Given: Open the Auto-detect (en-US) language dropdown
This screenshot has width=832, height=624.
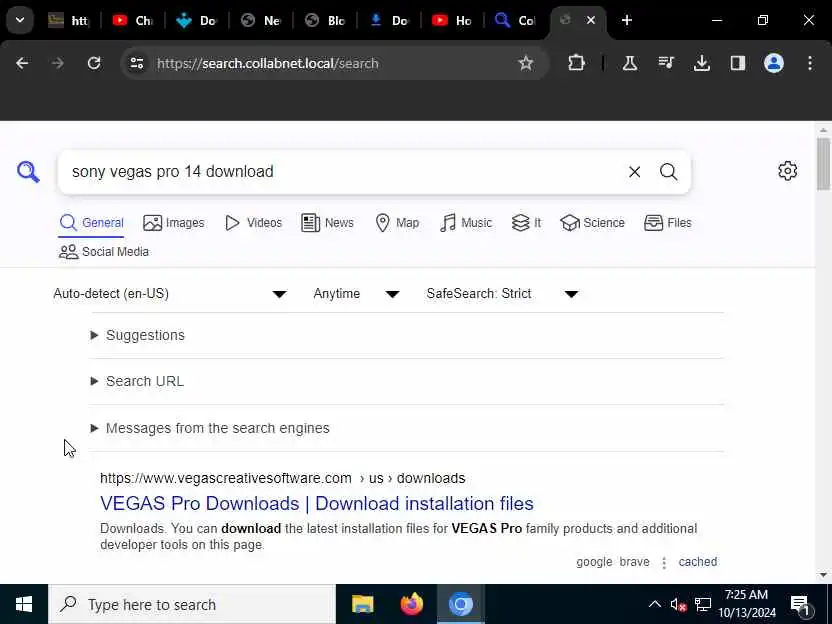Looking at the screenshot, I should pos(170,293).
